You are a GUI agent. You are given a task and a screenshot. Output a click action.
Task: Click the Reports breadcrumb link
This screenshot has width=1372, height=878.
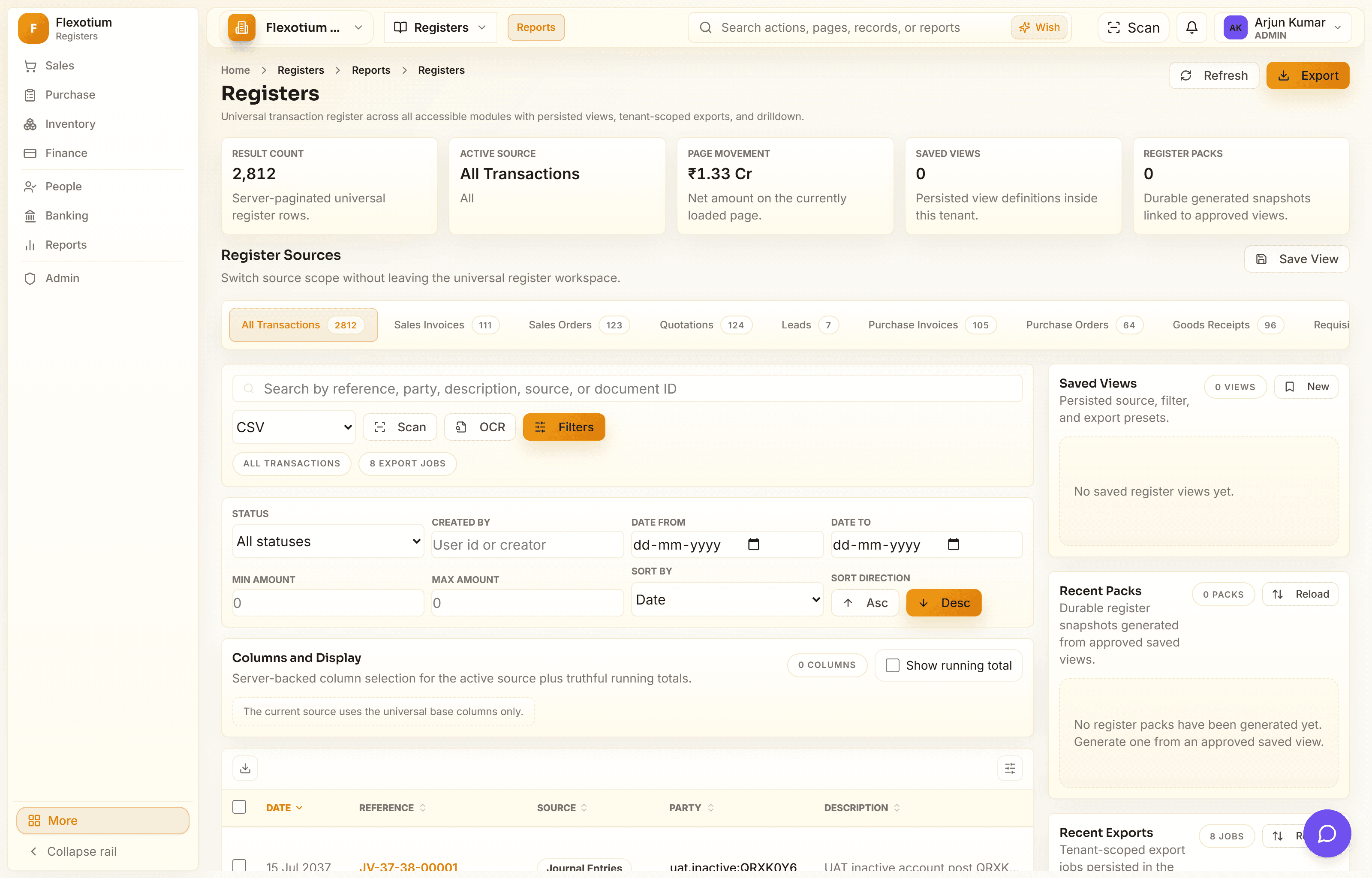(371, 69)
